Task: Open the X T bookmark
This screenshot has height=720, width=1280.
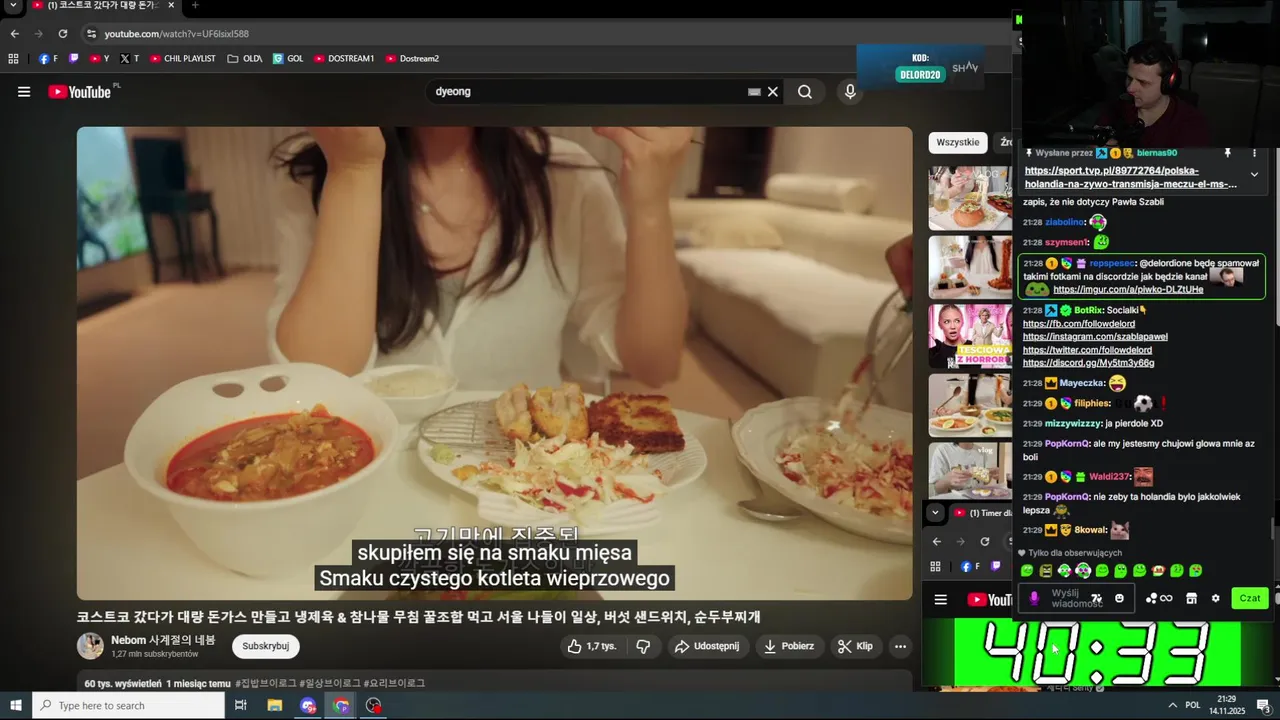Action: click(129, 59)
